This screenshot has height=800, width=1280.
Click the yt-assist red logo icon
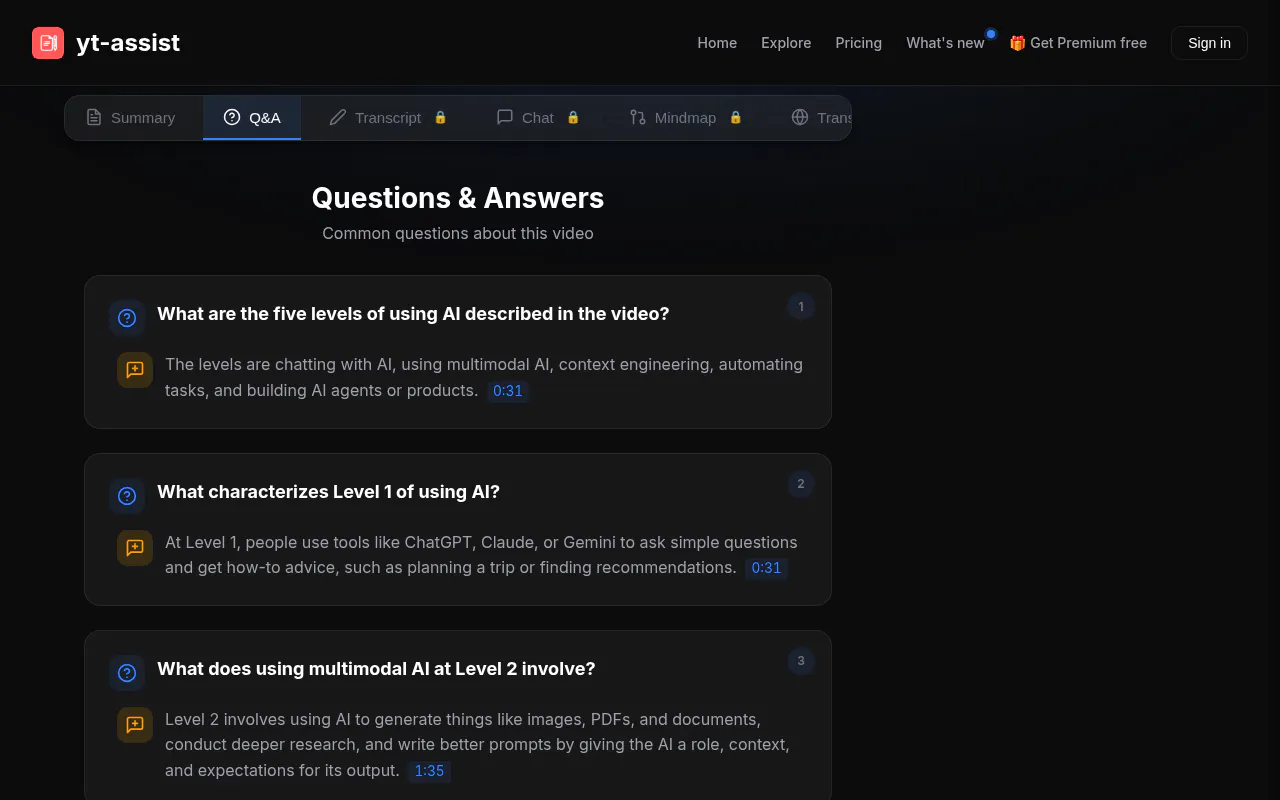pyautogui.click(x=48, y=43)
